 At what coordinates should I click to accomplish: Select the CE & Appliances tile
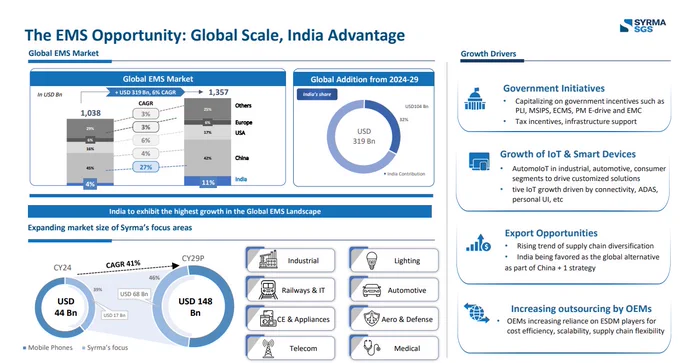pos(291,319)
